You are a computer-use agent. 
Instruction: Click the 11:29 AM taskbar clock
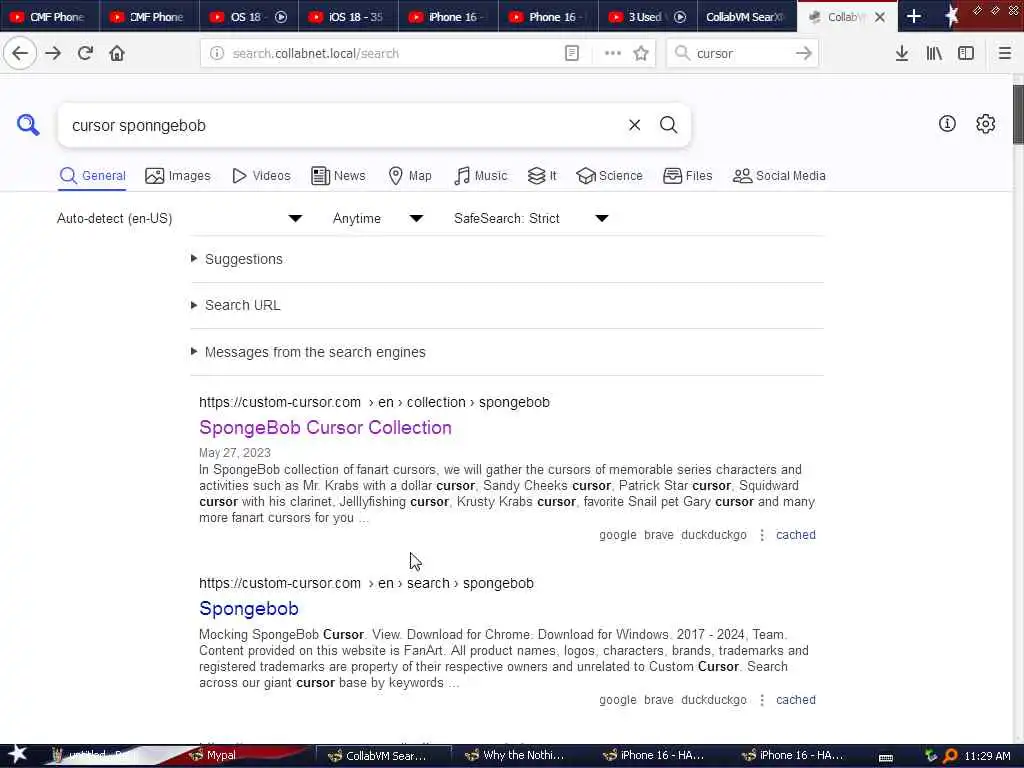tap(987, 756)
